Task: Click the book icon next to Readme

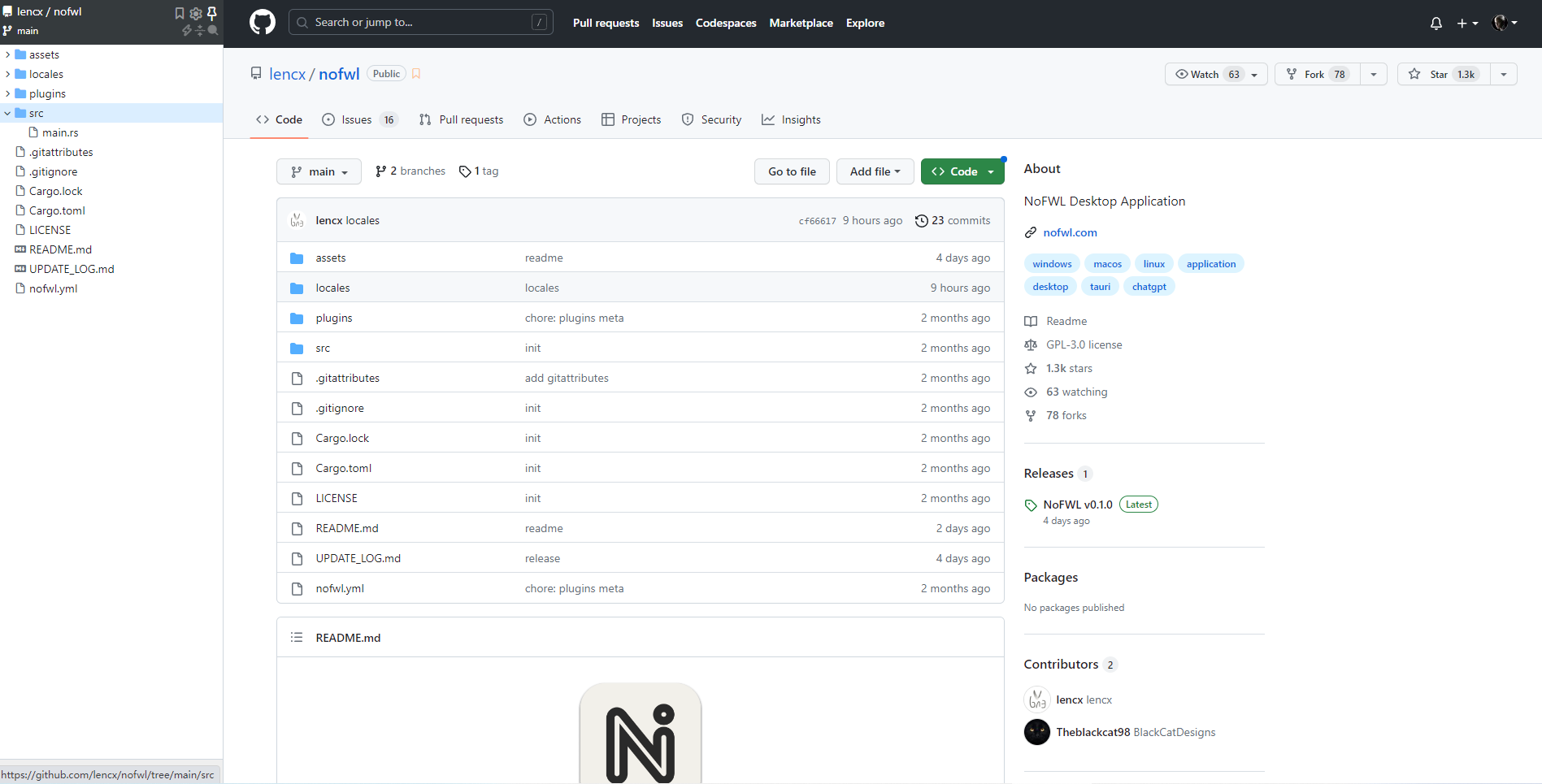Action: pyautogui.click(x=1031, y=322)
